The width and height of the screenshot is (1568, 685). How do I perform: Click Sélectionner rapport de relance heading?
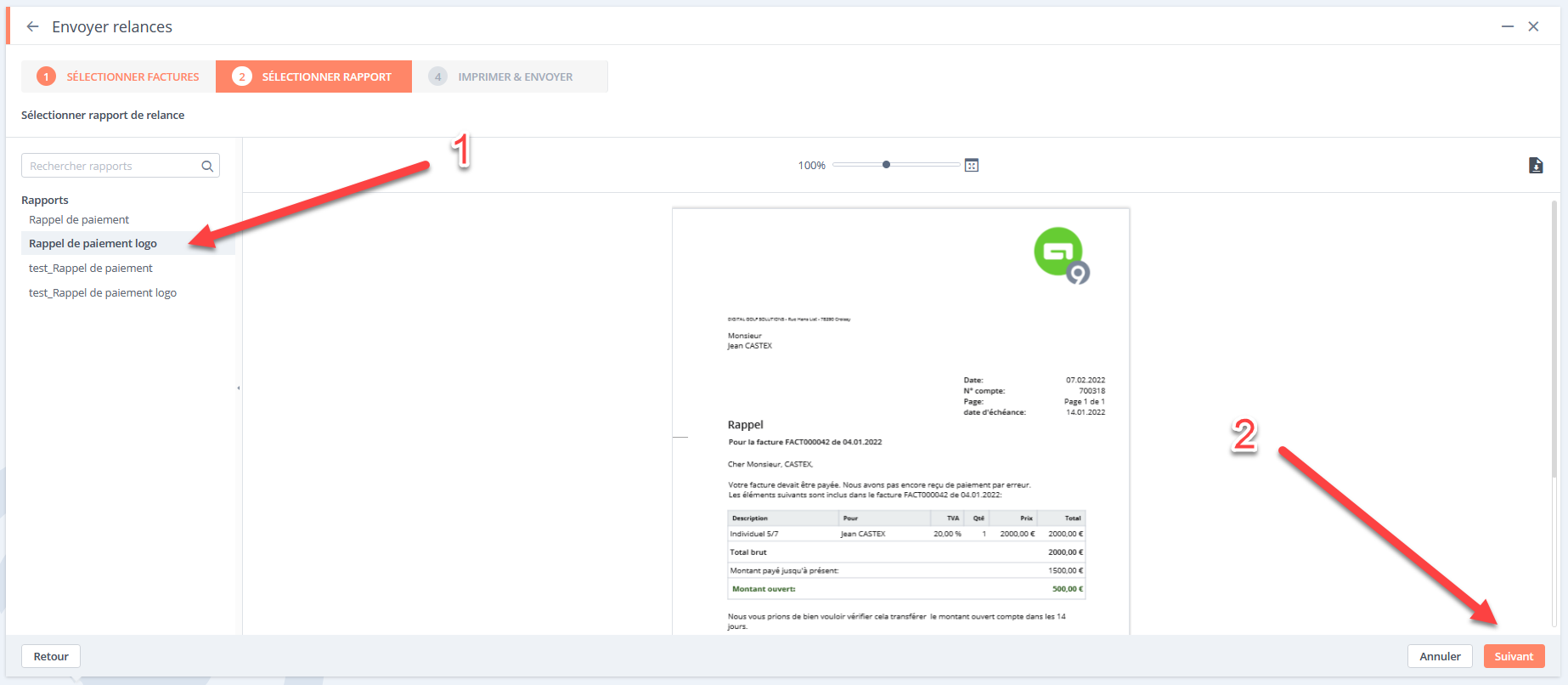[103, 115]
